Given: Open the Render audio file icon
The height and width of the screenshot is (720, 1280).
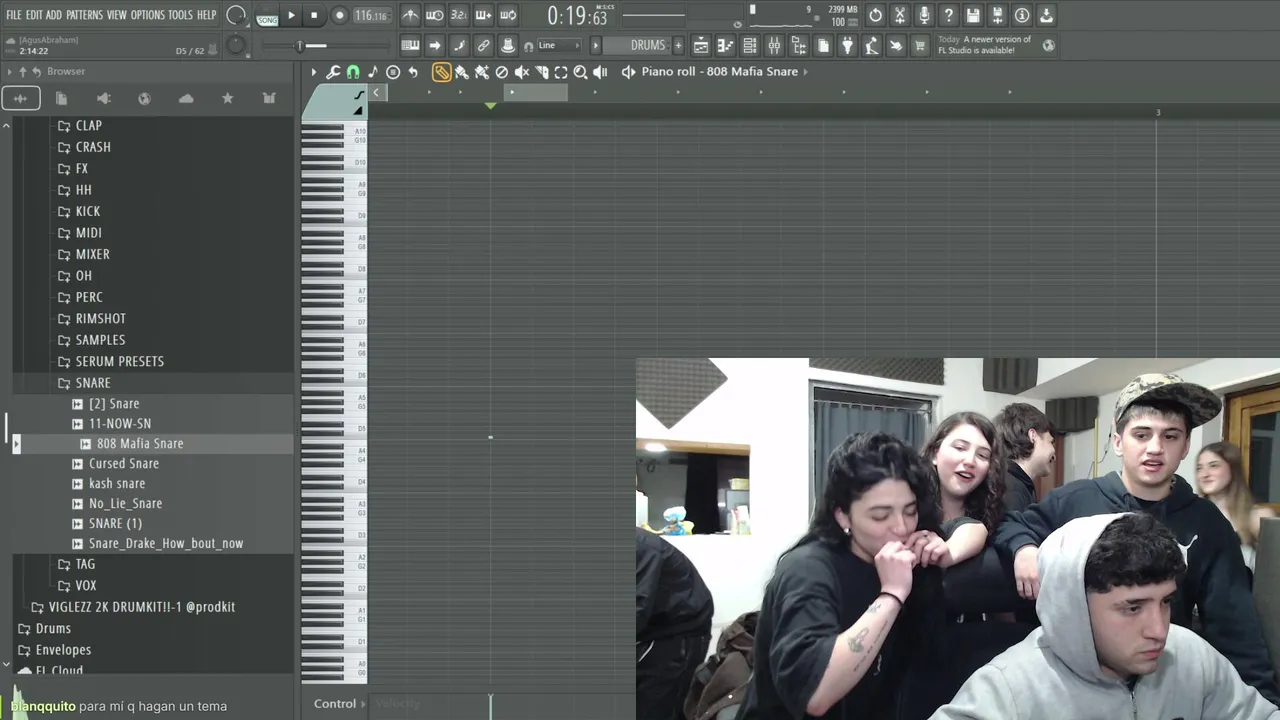Looking at the screenshot, I should point(997,15).
